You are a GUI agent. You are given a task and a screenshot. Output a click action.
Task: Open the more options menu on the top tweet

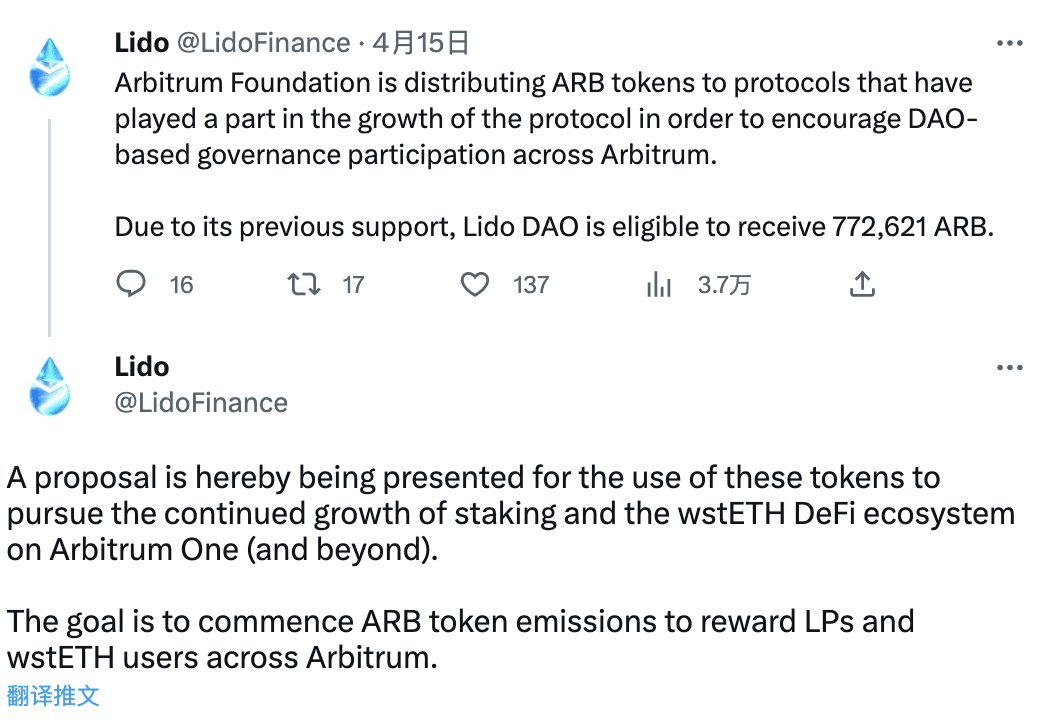pos(1010,42)
